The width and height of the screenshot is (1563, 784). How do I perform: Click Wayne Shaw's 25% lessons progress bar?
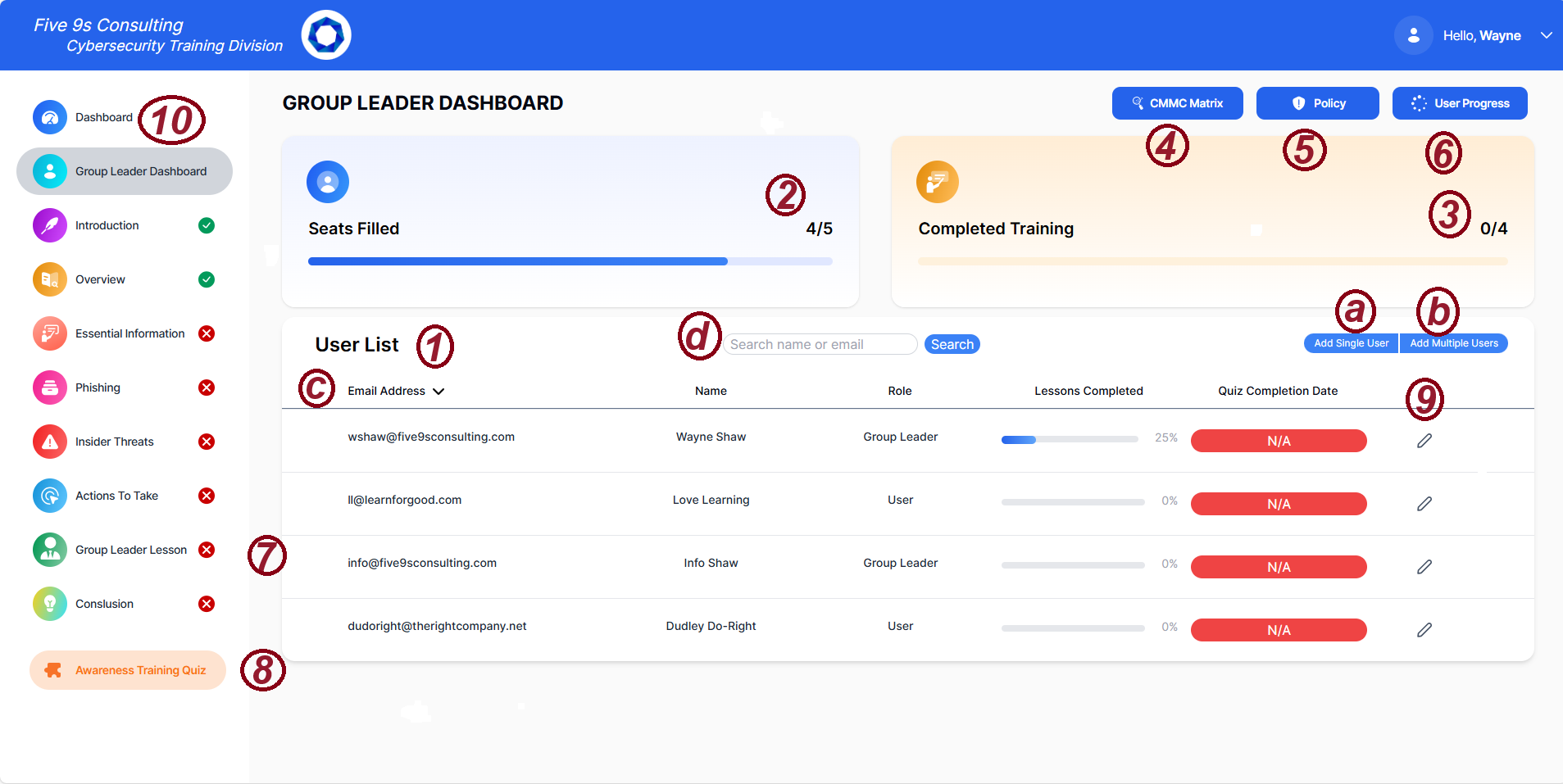click(1070, 440)
